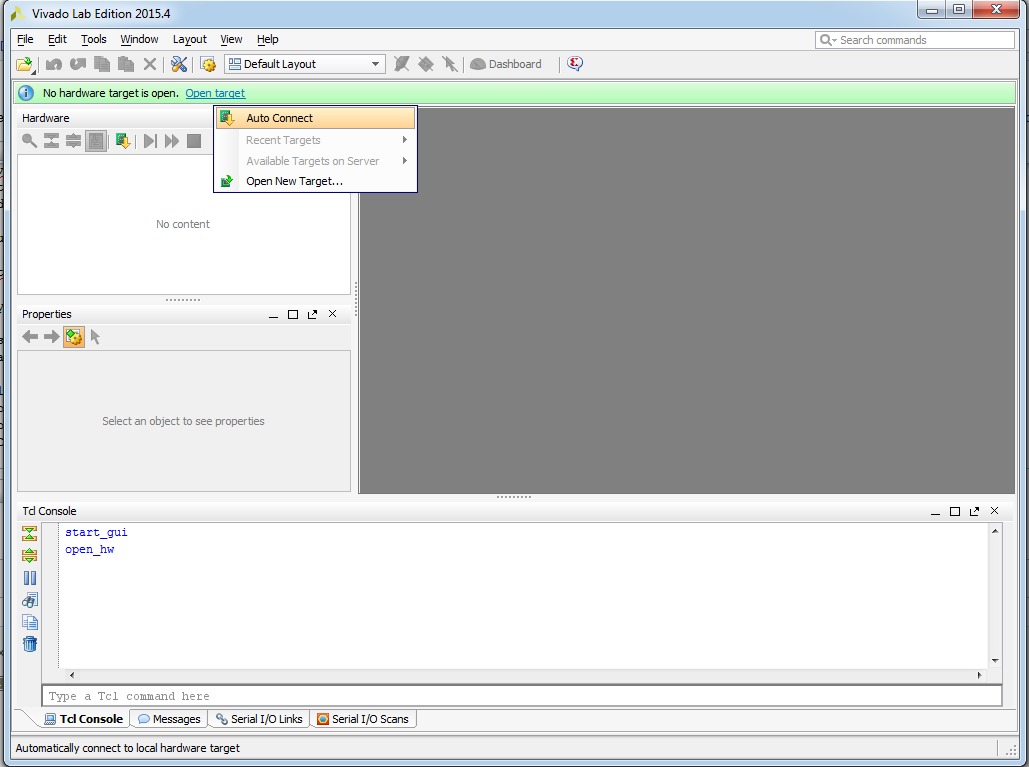Screen dimensions: 1029x767
Task: Click the Properties panel forward arrow
Action: [52, 337]
